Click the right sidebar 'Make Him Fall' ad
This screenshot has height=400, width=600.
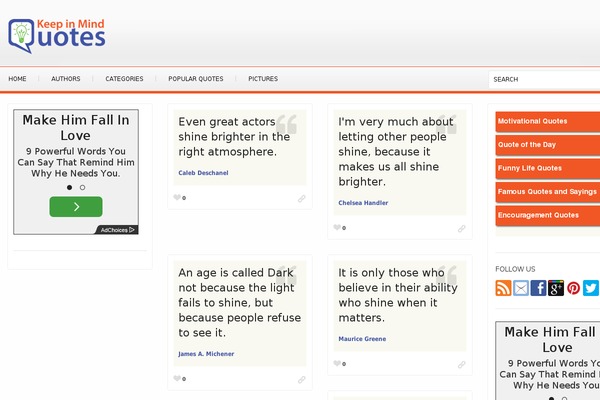548,361
